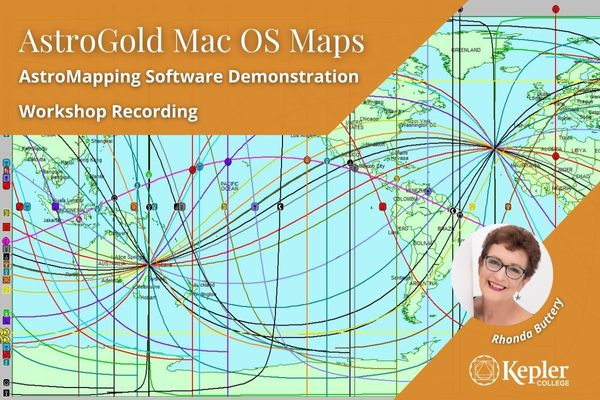
Task: Select yellow square marker in the Atlantic
Action: pos(472,207)
